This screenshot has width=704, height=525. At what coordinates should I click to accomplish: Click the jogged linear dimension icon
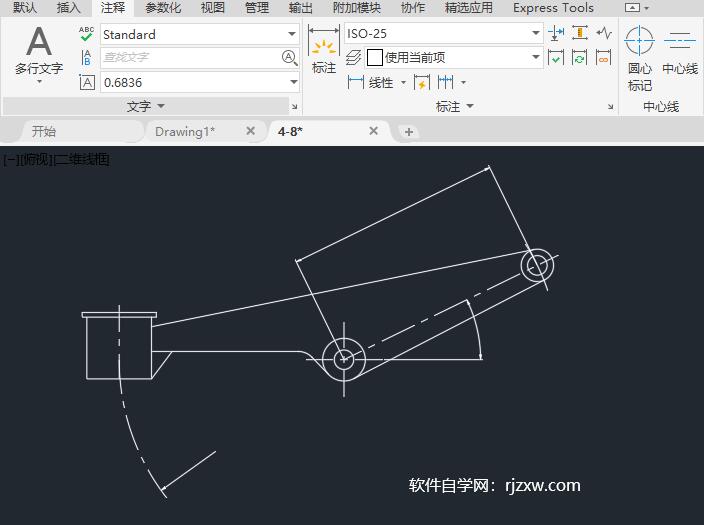[x=604, y=33]
